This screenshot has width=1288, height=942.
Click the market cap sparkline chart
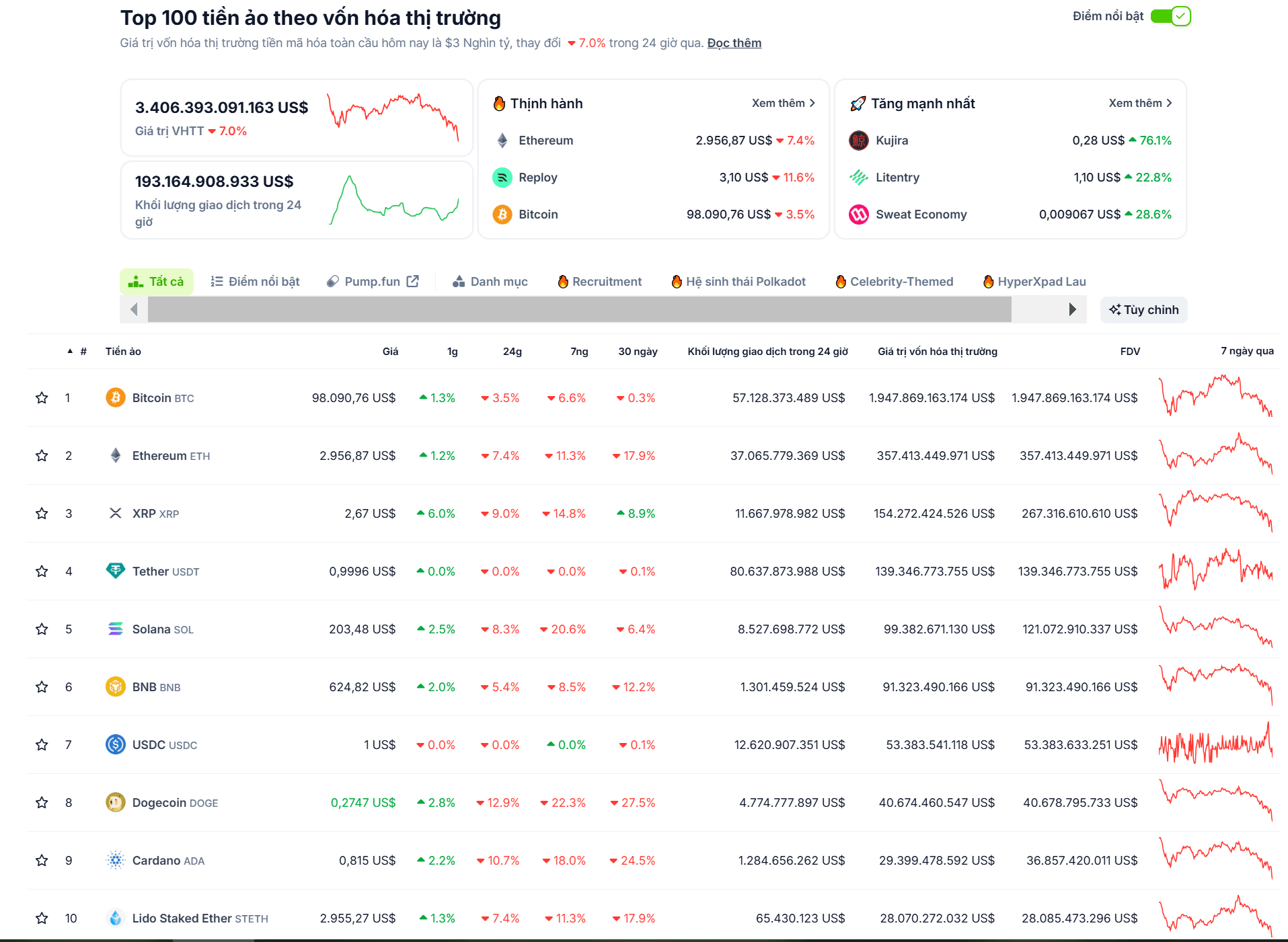(x=393, y=117)
